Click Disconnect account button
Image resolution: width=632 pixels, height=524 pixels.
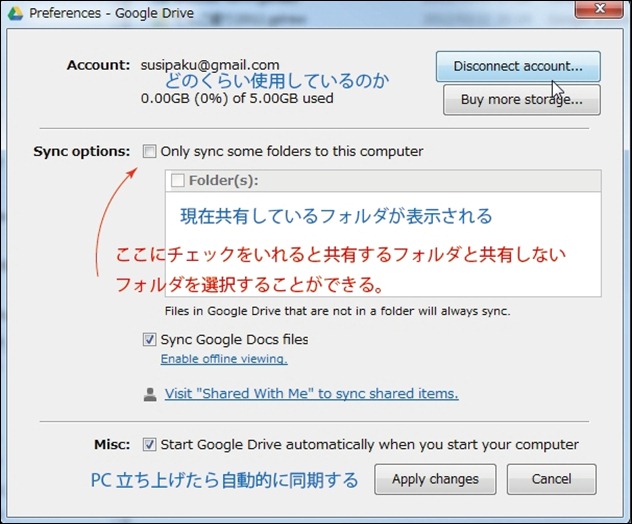point(518,66)
